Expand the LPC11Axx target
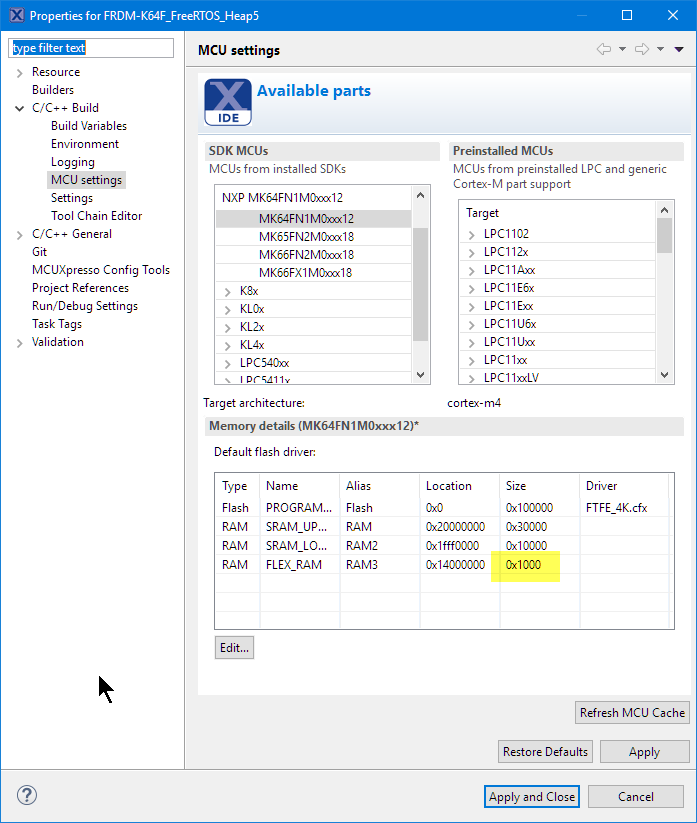The width and height of the screenshot is (697, 823). (x=471, y=271)
